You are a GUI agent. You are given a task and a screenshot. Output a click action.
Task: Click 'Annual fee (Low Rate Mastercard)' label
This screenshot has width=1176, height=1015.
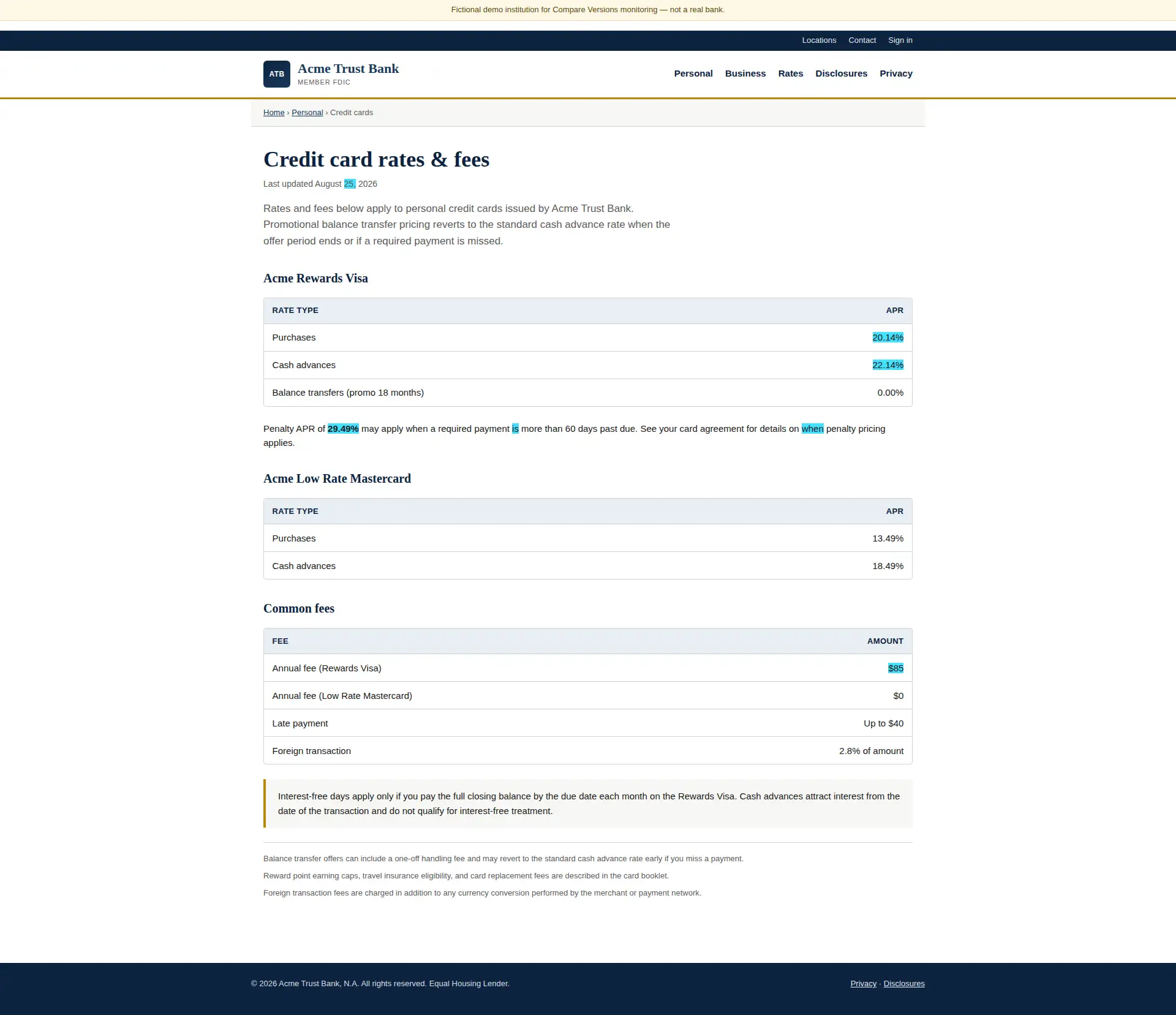coord(342,696)
